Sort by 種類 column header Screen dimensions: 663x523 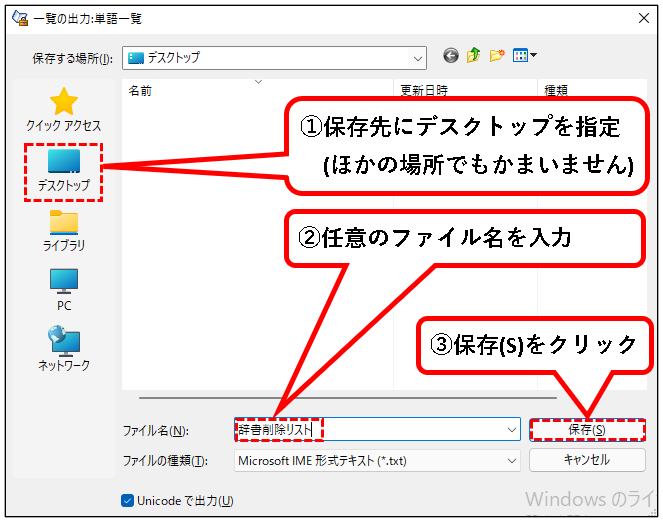(592, 90)
